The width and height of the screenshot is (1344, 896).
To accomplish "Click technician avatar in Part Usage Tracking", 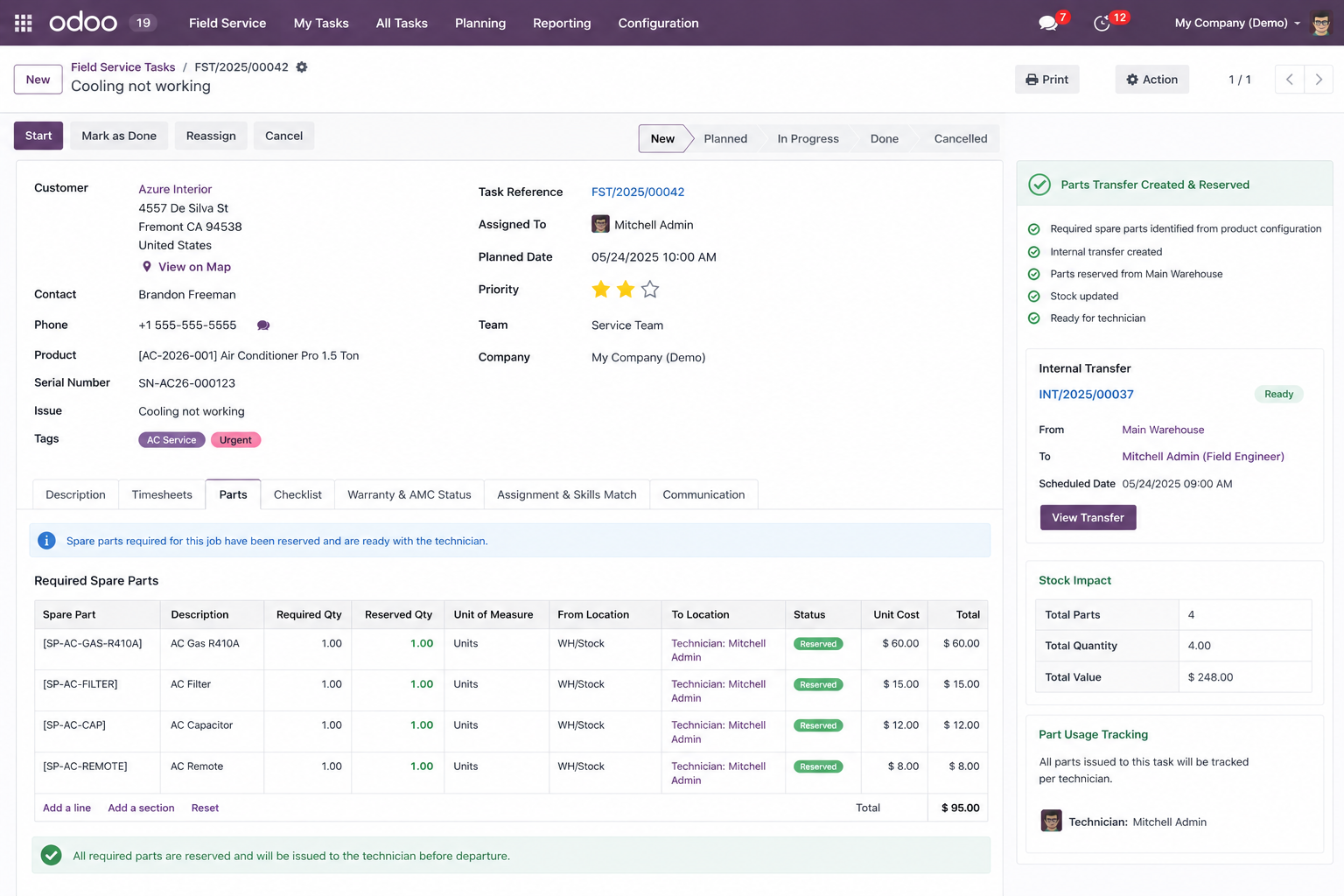I will pos(1052,821).
